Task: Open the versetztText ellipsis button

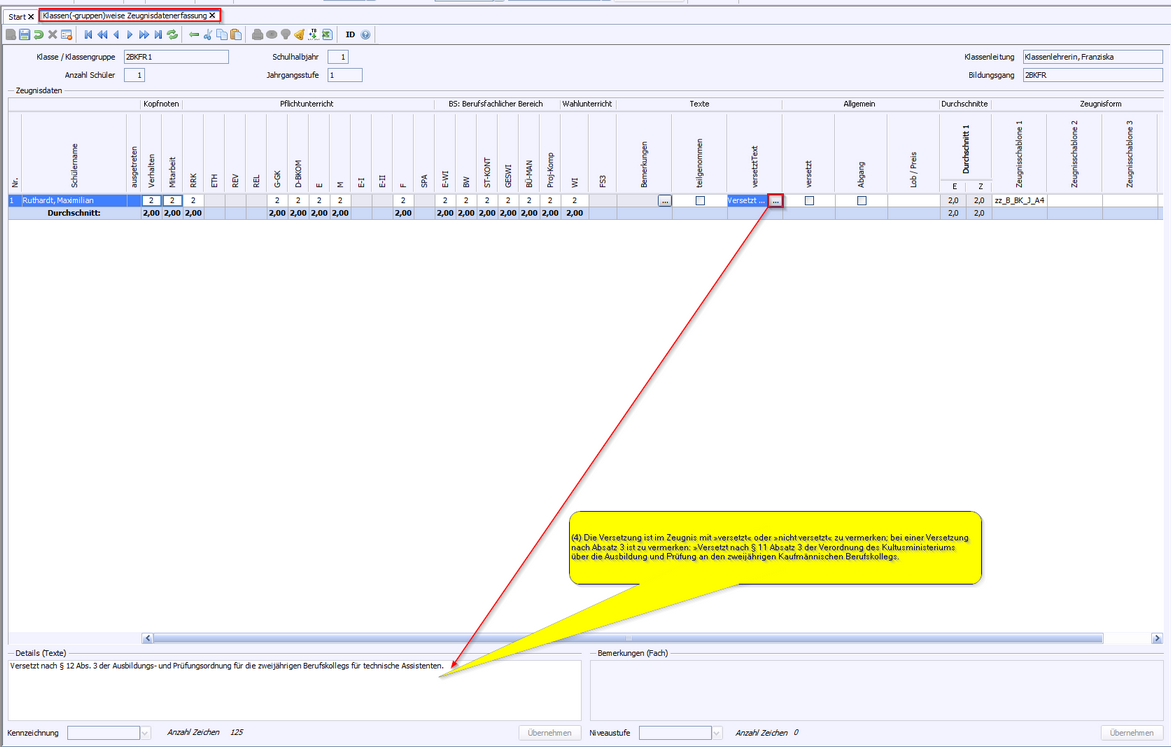Action: coord(776,201)
